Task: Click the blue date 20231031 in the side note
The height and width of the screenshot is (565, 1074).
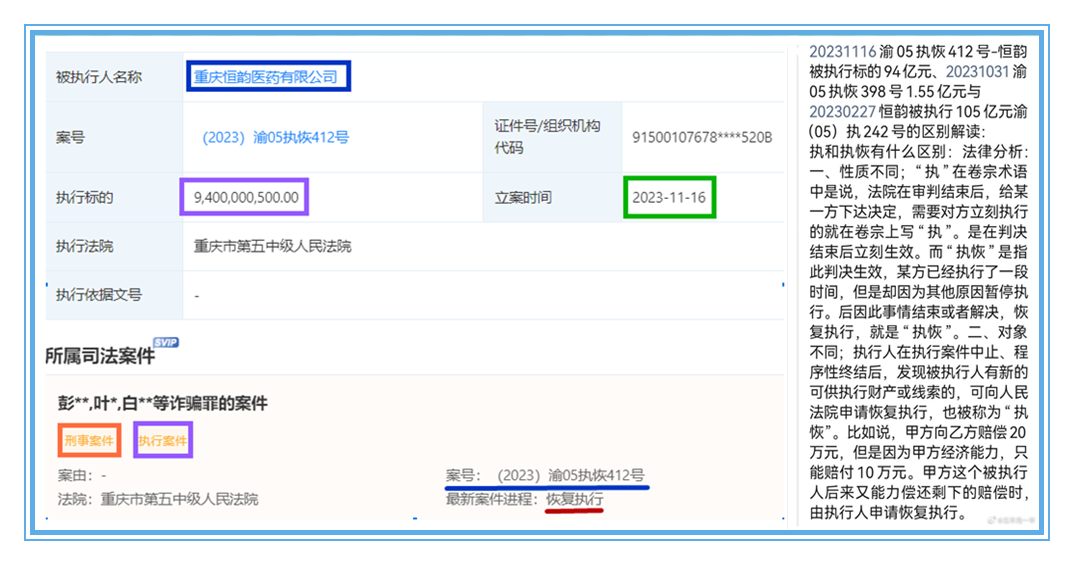Action: (x=977, y=71)
